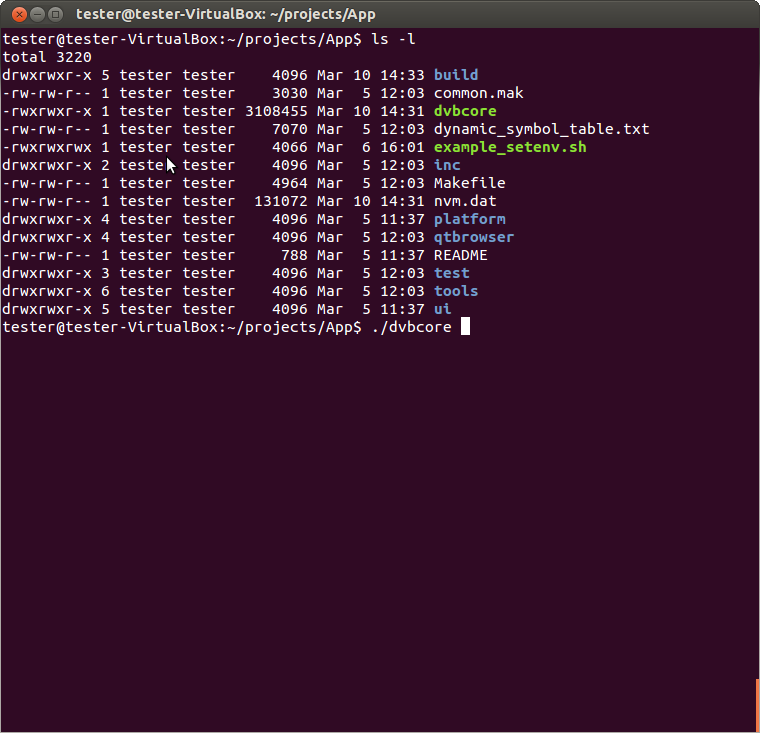Image resolution: width=760 pixels, height=733 pixels.
Task: Click the tools directory name
Action: tap(456, 291)
